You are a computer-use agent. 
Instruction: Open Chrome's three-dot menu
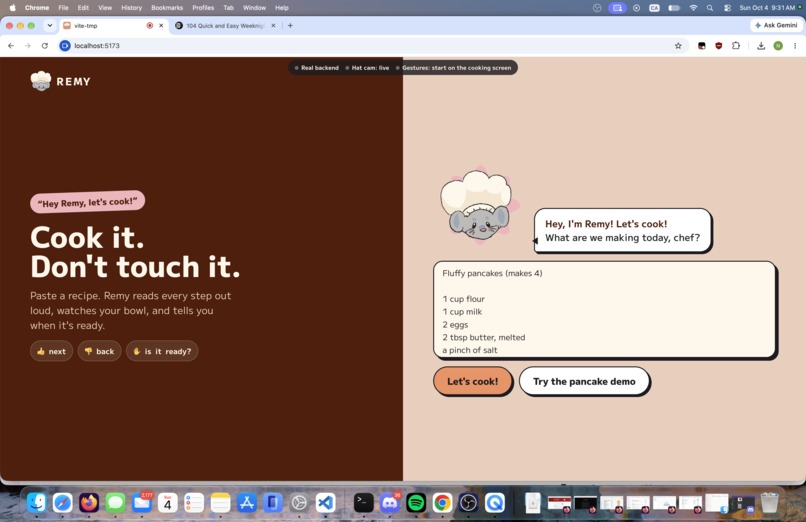[795, 46]
